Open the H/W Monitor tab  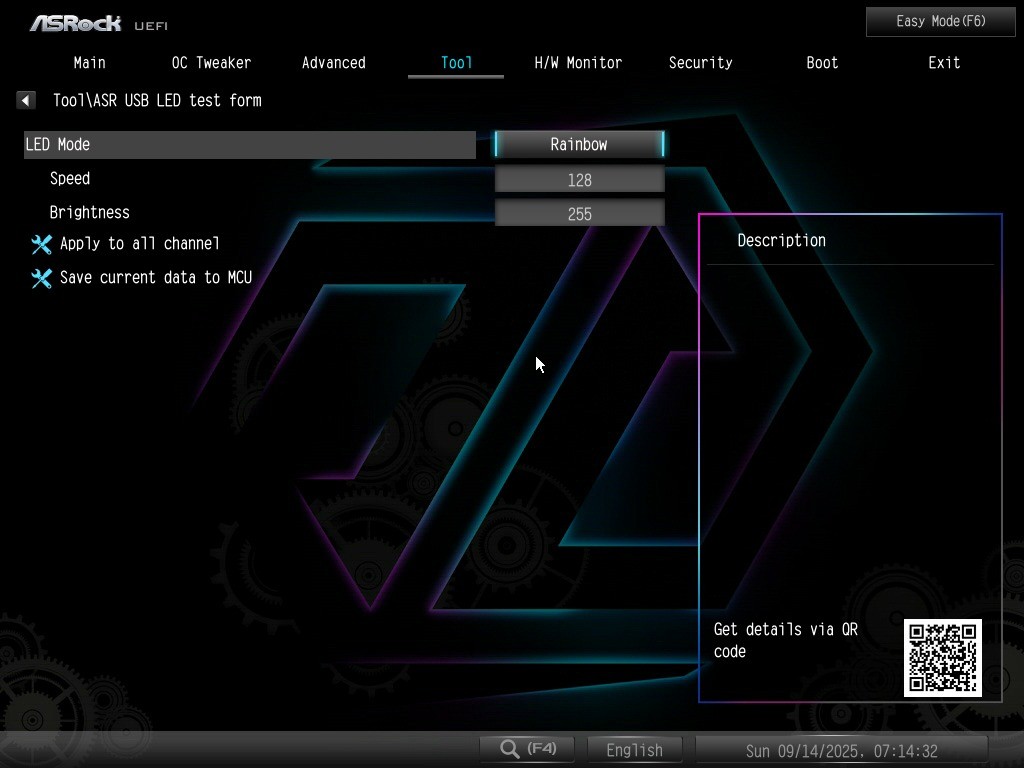[x=578, y=63]
